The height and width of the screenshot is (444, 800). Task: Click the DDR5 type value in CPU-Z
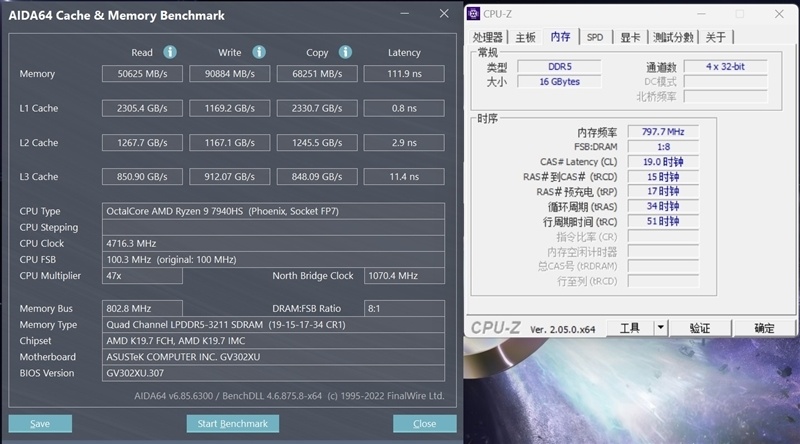[x=560, y=66]
